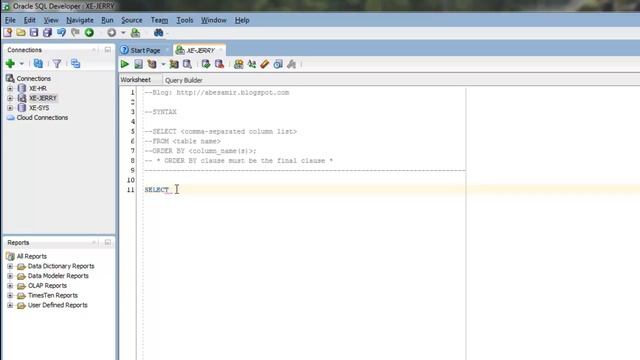Screen dimensions: 640x360
Task: Expand User Defined Reports folder
Action: [10, 305]
